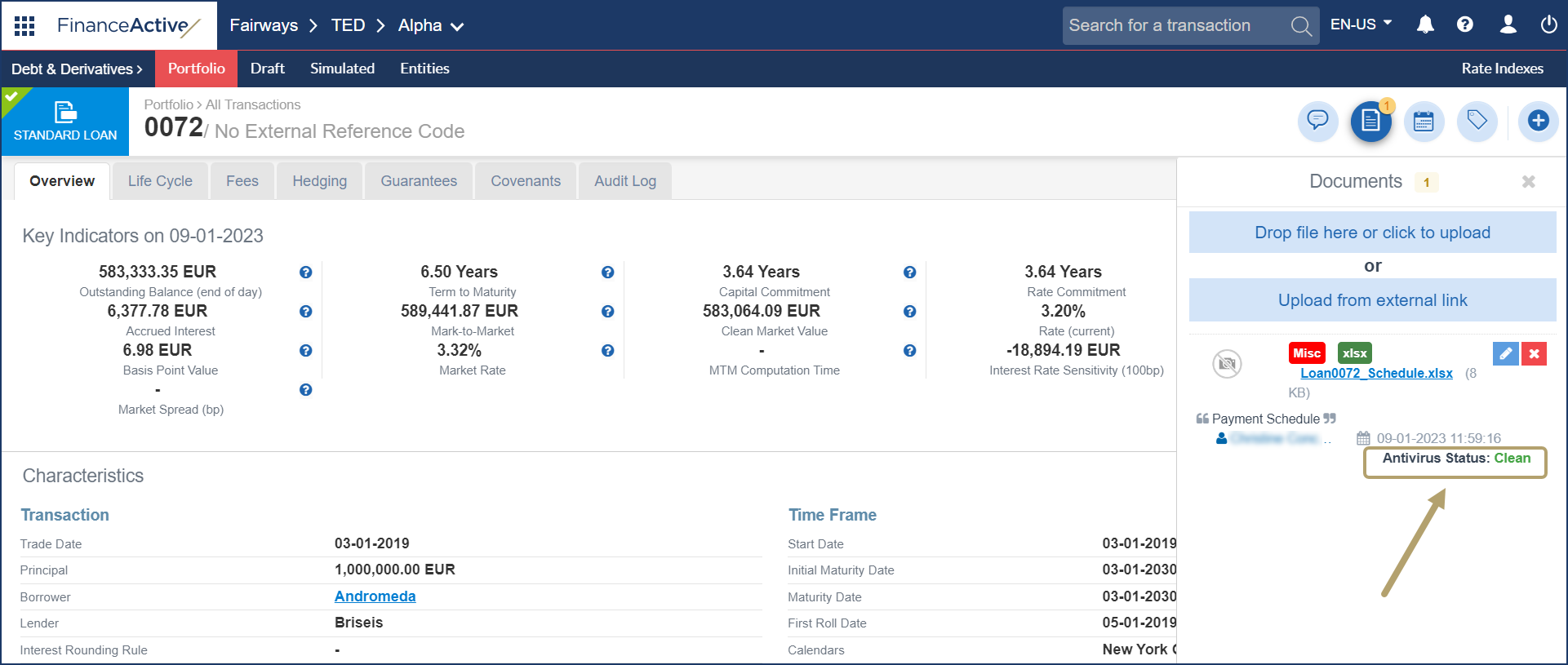Delete the document using red X button
The image size is (1568, 665).
(1534, 353)
